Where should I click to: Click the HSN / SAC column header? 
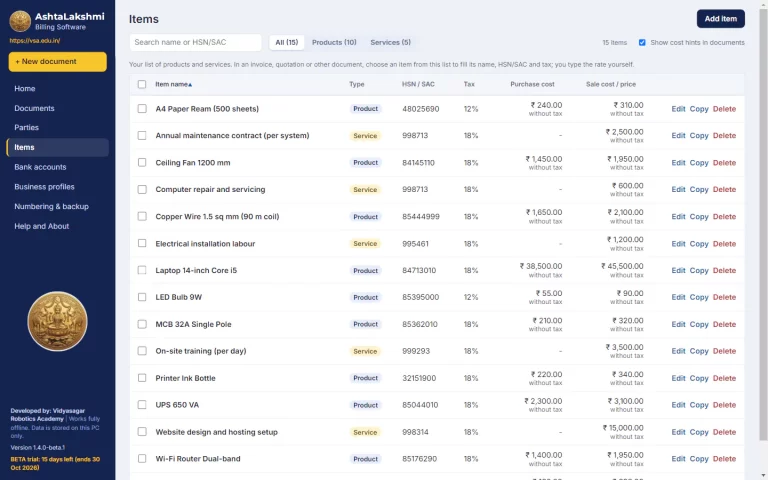click(418, 84)
